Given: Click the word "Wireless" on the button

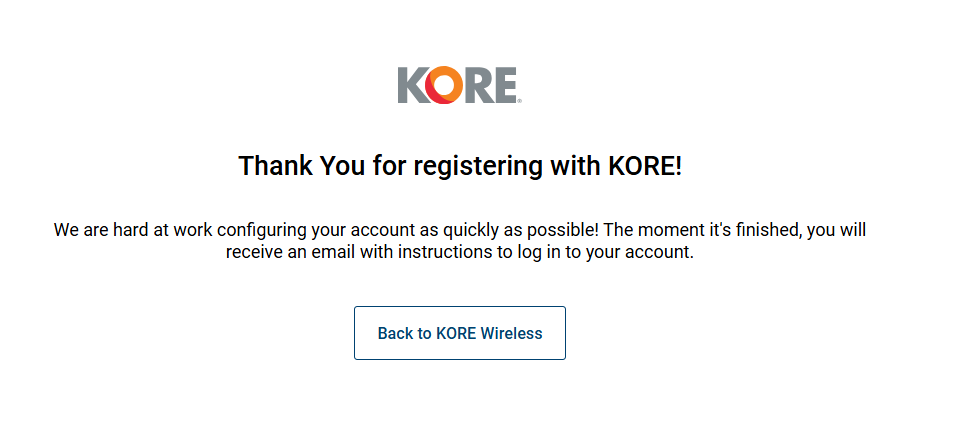Looking at the screenshot, I should pos(511,334).
